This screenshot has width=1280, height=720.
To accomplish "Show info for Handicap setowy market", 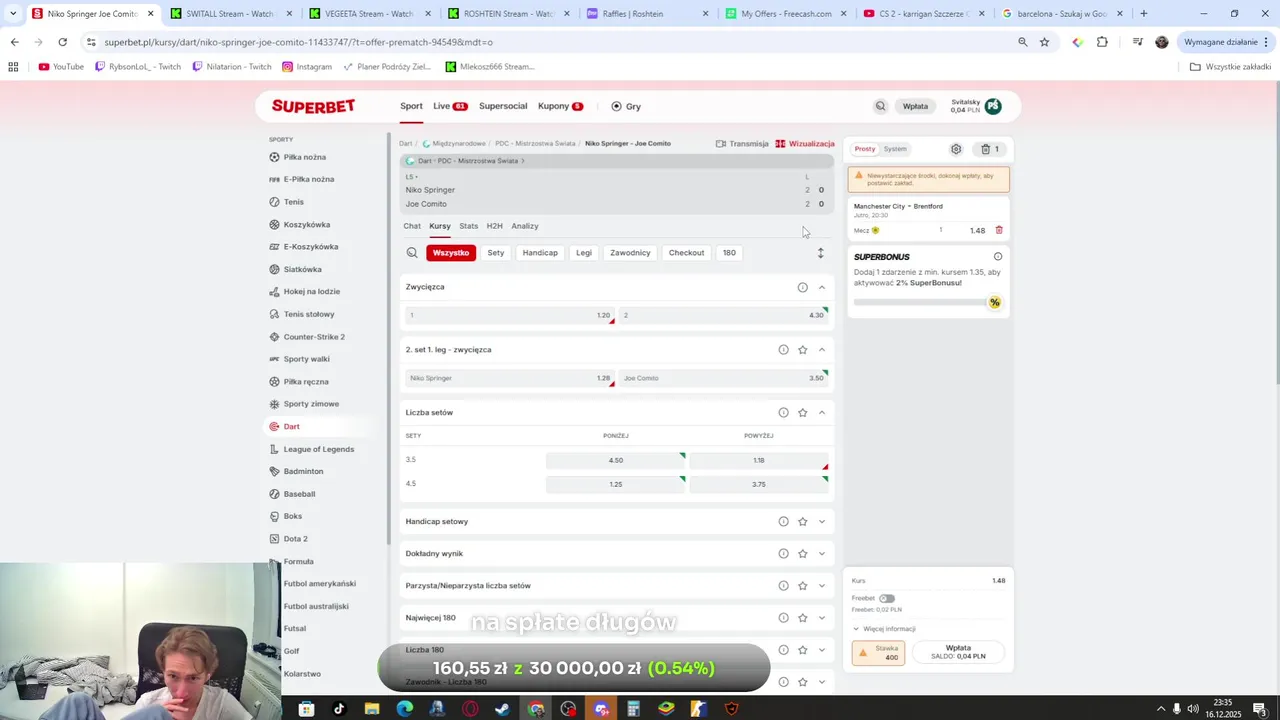I will point(783,522).
